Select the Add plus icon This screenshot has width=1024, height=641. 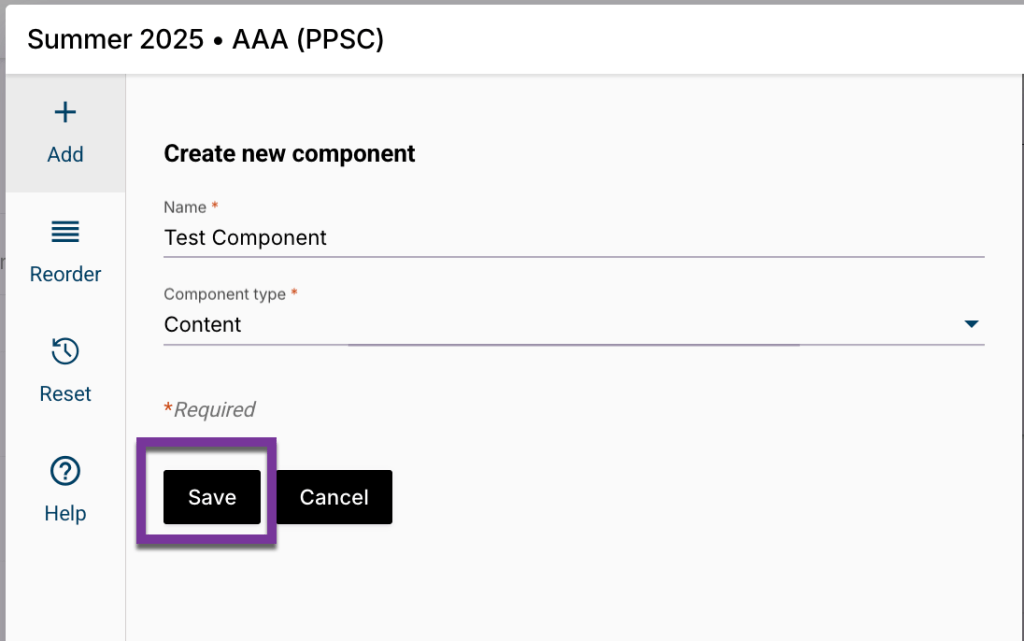[65, 112]
